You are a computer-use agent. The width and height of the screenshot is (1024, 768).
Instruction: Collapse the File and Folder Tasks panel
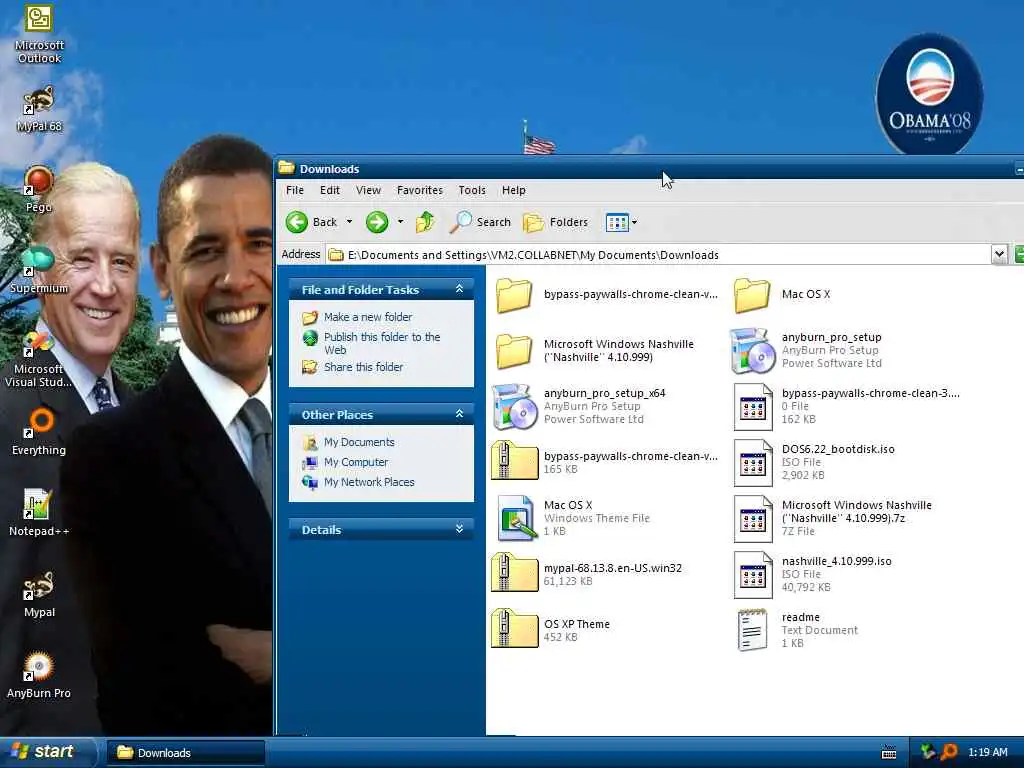click(x=459, y=289)
